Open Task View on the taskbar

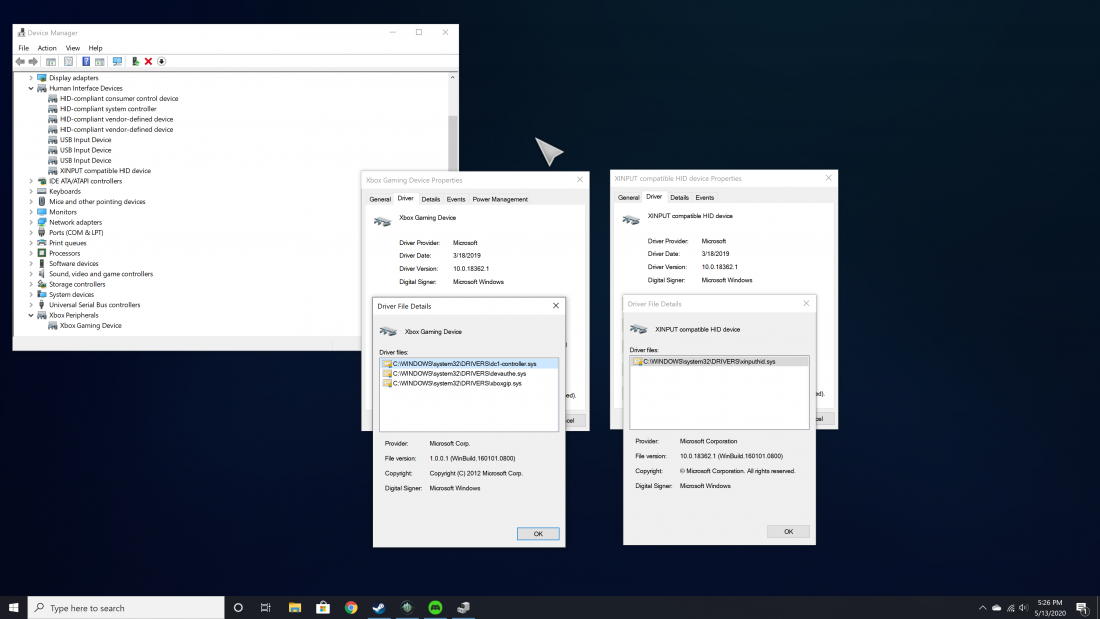pos(265,608)
